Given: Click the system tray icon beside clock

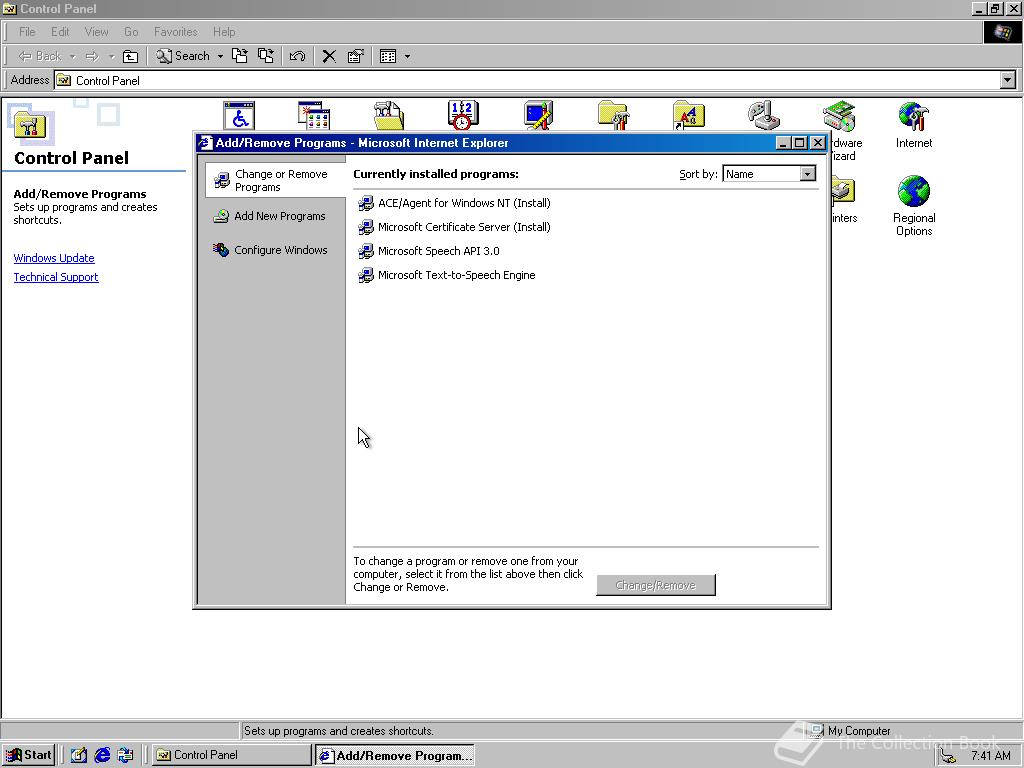Looking at the screenshot, I should click(948, 756).
